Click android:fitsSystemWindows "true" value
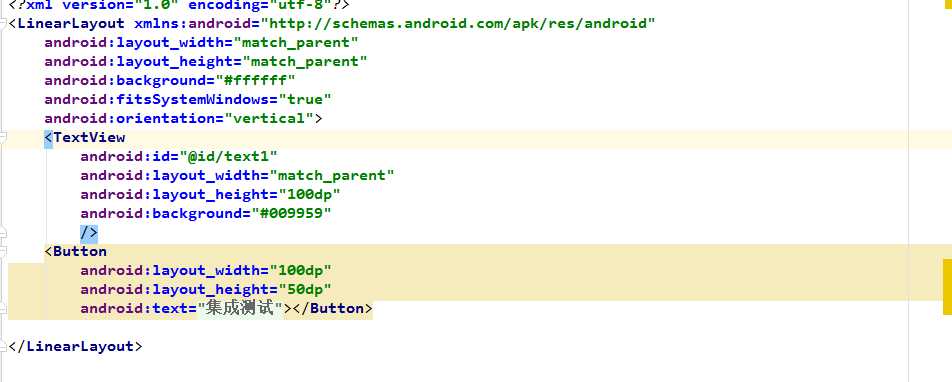 pyautogui.click(x=305, y=100)
